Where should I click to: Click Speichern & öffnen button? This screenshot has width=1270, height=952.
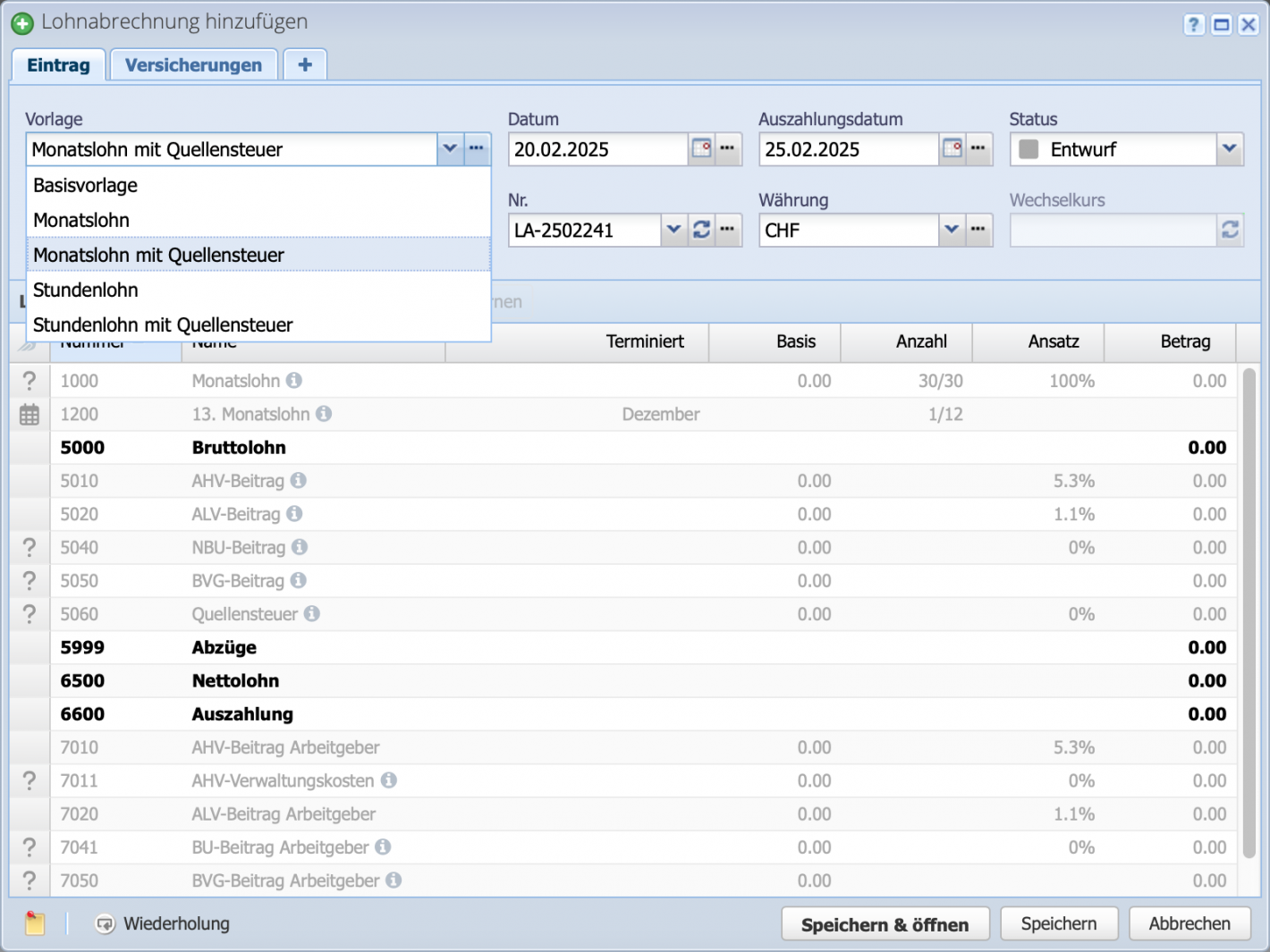click(x=885, y=923)
